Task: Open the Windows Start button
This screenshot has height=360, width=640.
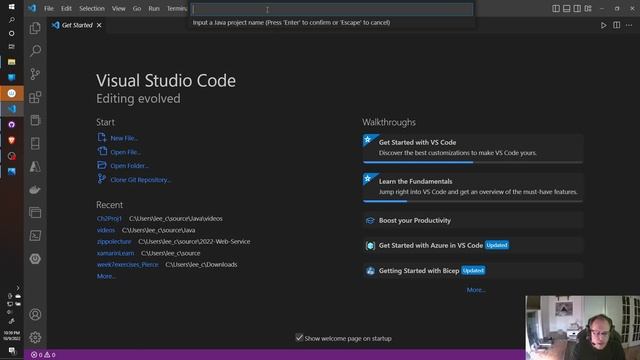Action: point(11,7)
